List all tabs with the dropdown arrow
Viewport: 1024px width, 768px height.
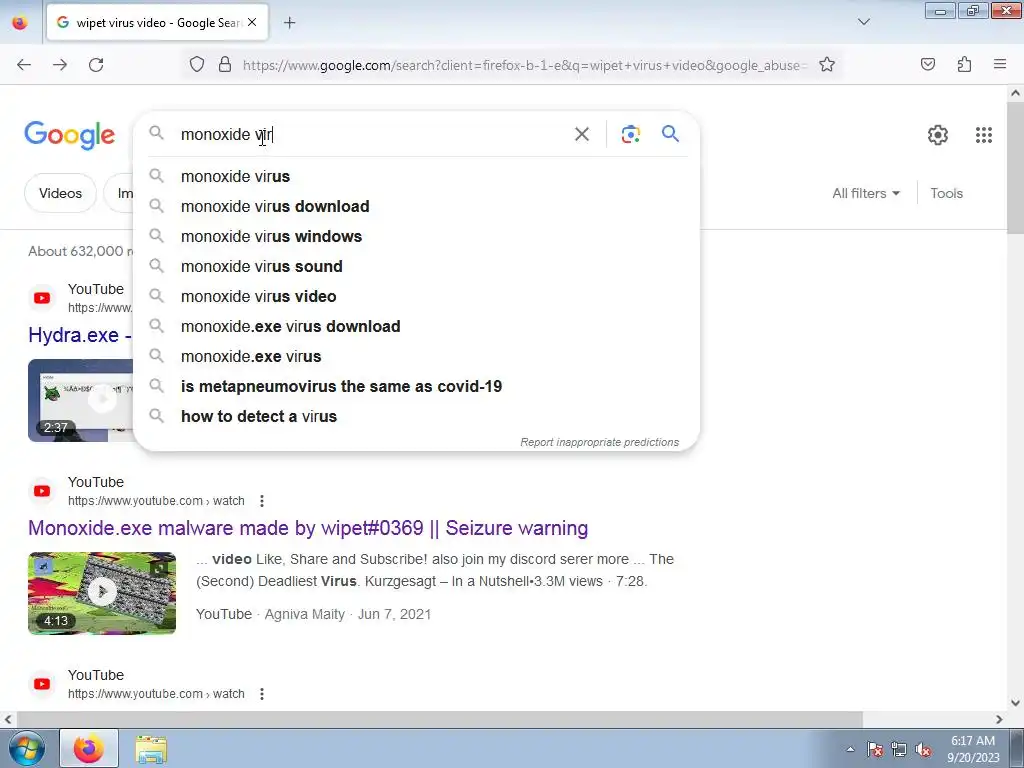[x=863, y=22]
